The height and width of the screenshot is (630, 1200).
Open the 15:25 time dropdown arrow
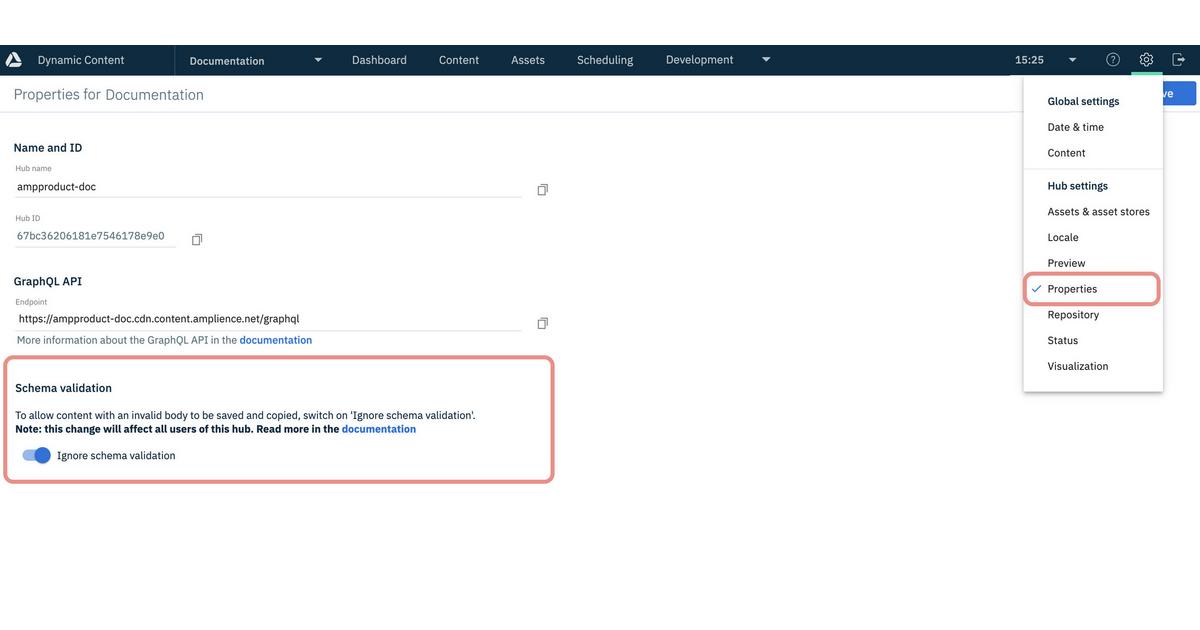click(1072, 60)
